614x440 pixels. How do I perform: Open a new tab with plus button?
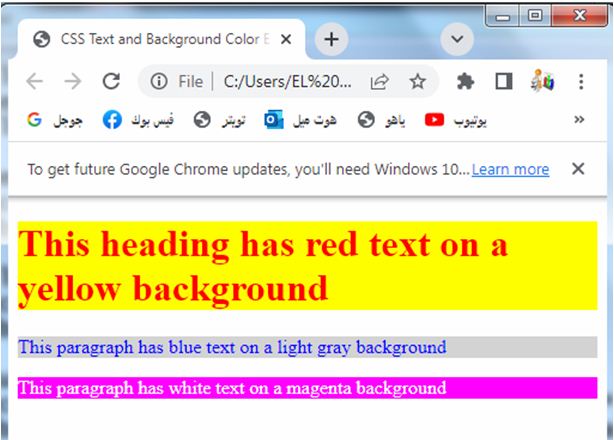(331, 39)
